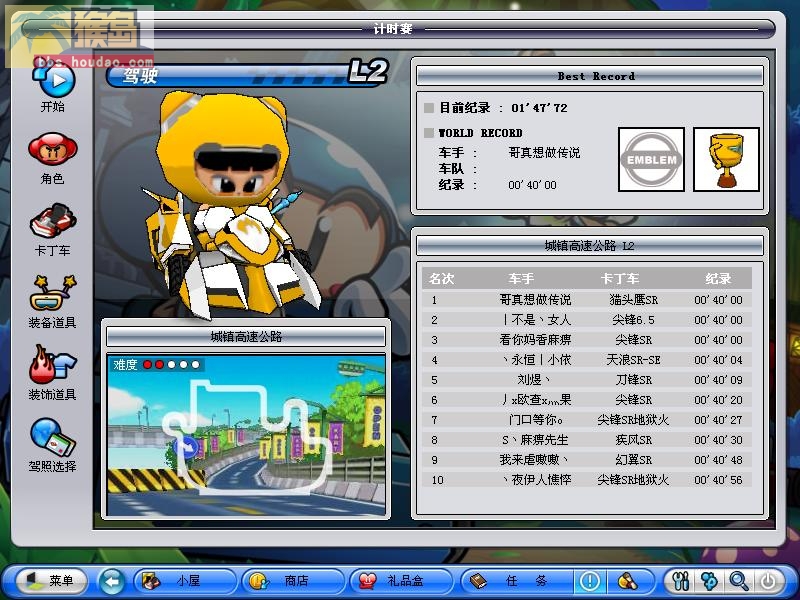Click kart name 猫头鹰SR
Image resolution: width=800 pixels, height=600 pixels.
pyautogui.click(x=633, y=300)
